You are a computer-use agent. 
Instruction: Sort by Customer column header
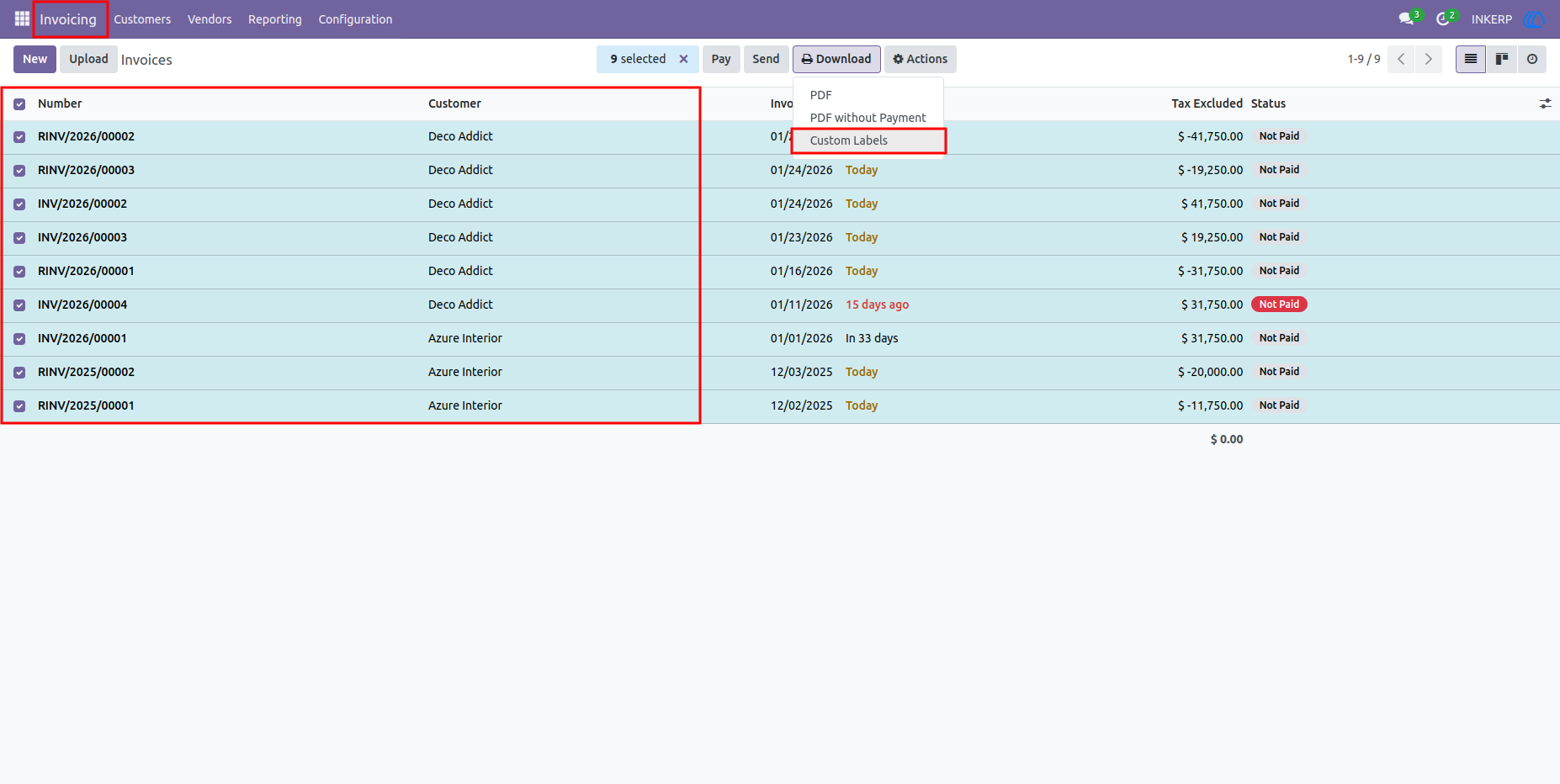coord(454,103)
